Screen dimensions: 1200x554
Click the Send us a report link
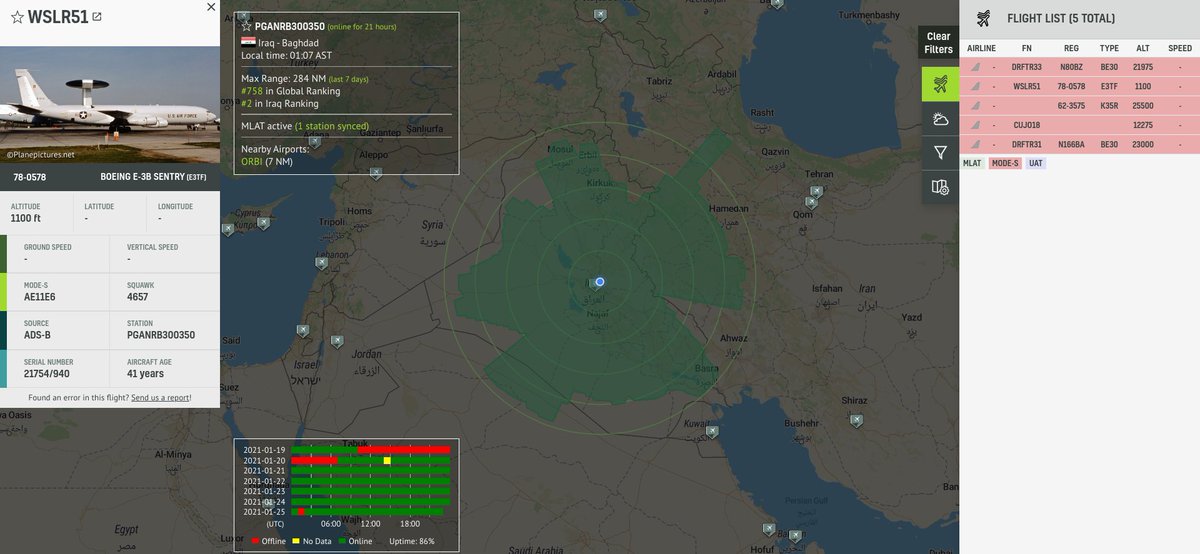tap(159, 397)
